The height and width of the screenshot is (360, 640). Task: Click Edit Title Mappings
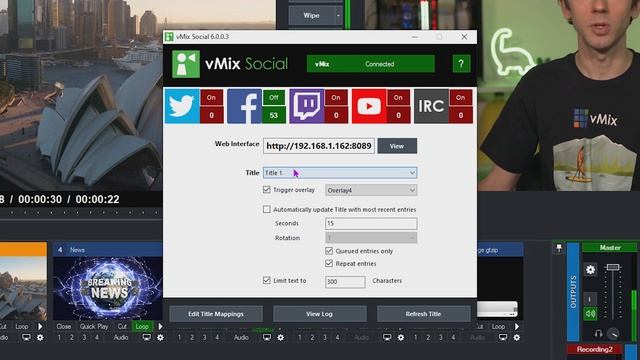click(216, 314)
